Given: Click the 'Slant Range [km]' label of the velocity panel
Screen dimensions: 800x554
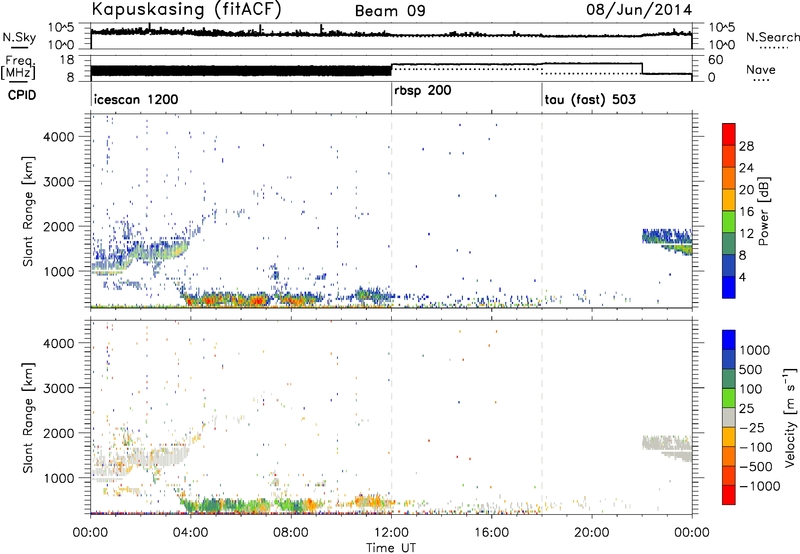Looking at the screenshot, I should 28,417.
